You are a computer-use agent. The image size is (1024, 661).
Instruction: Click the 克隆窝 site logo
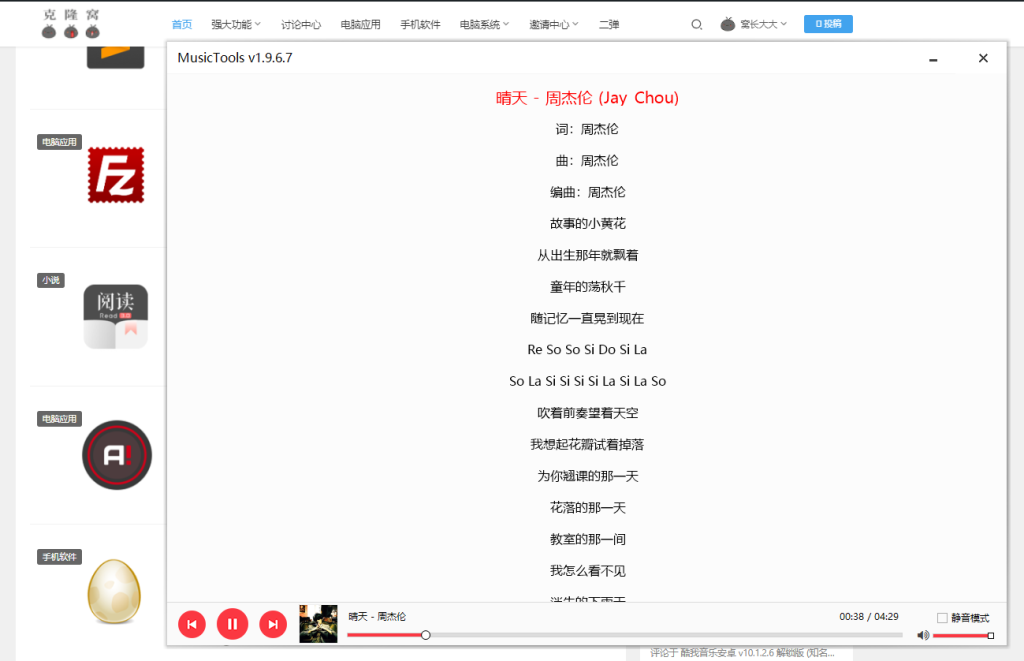[71, 24]
